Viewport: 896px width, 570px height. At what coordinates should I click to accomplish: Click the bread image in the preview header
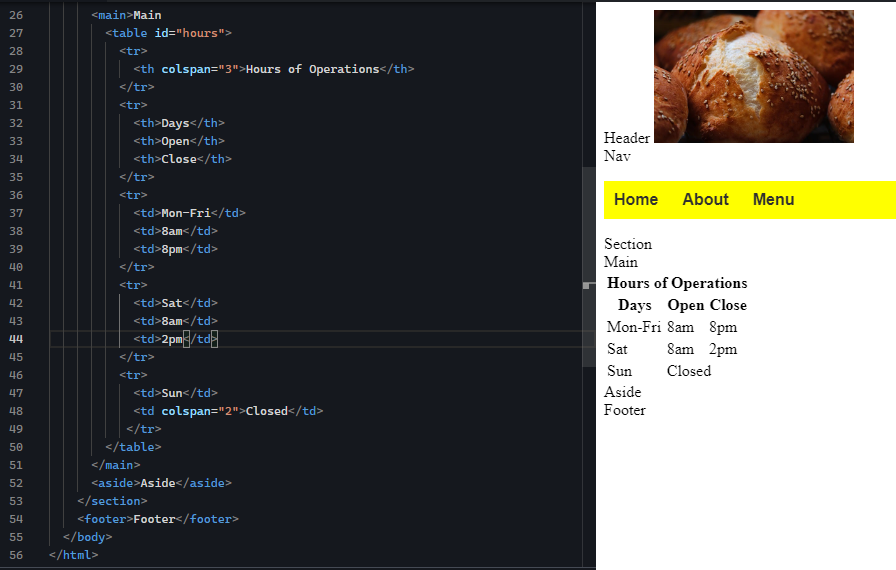tap(753, 76)
